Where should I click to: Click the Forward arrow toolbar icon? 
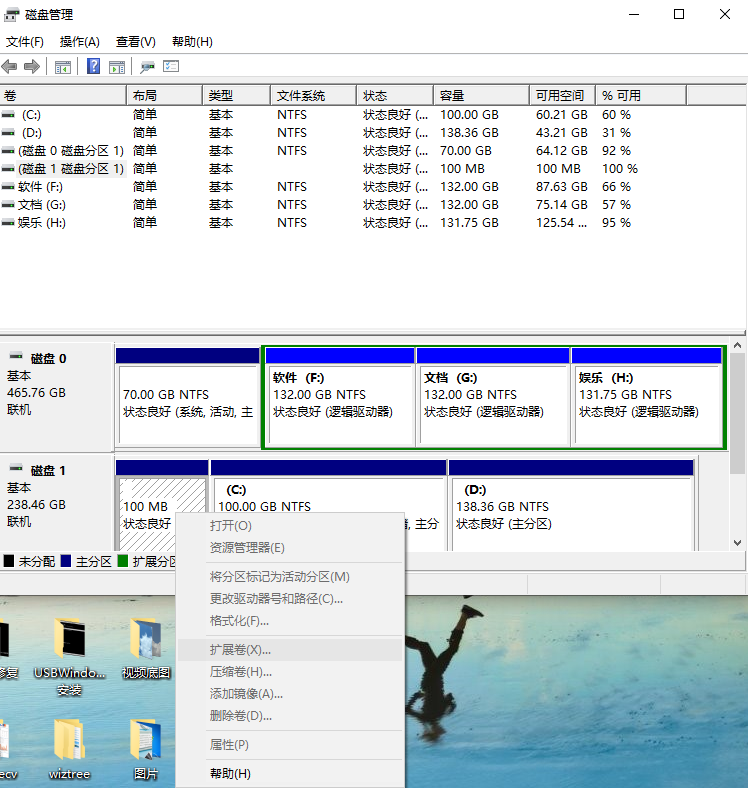[x=32, y=67]
